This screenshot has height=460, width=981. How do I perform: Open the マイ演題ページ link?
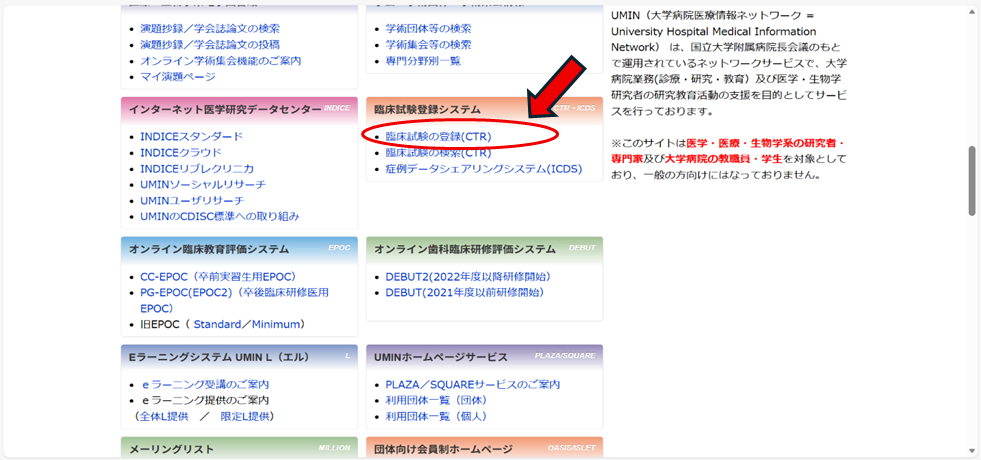click(177, 76)
